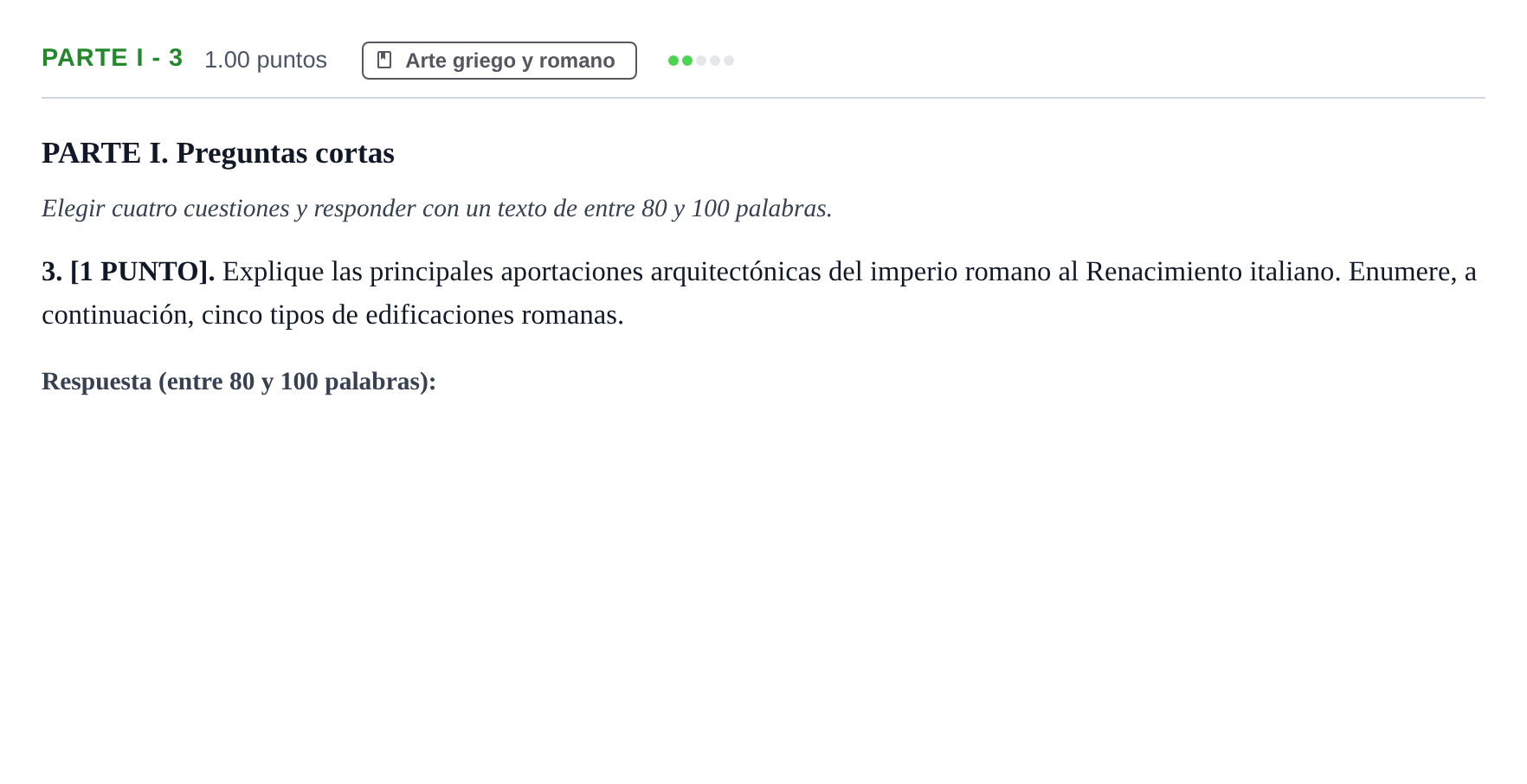The image size is (1527, 784).
Task: Click the book icon in the topic tag
Action: click(x=384, y=60)
